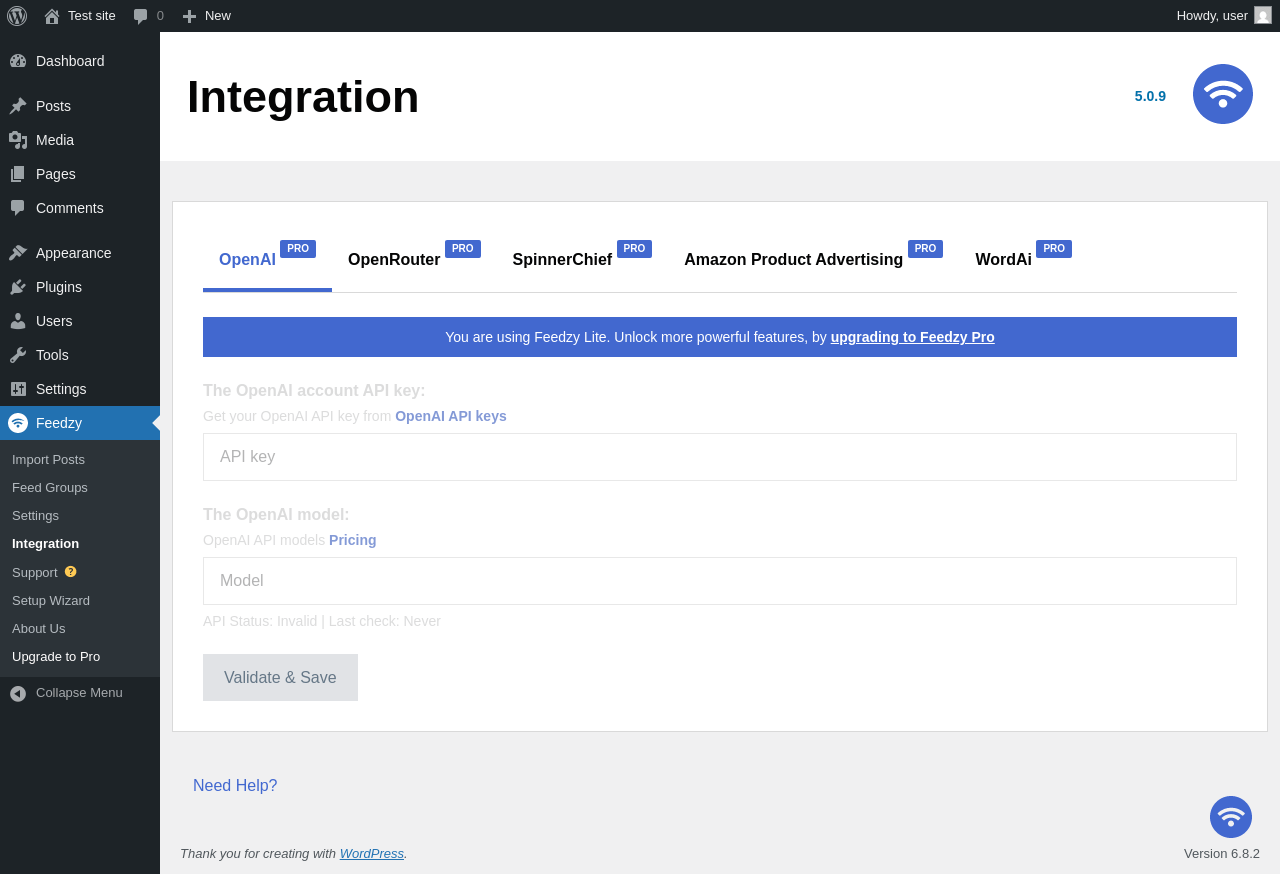Viewport: 1280px width, 874px height.
Task: Click the 5.0.9 version number
Action: [x=1150, y=96]
